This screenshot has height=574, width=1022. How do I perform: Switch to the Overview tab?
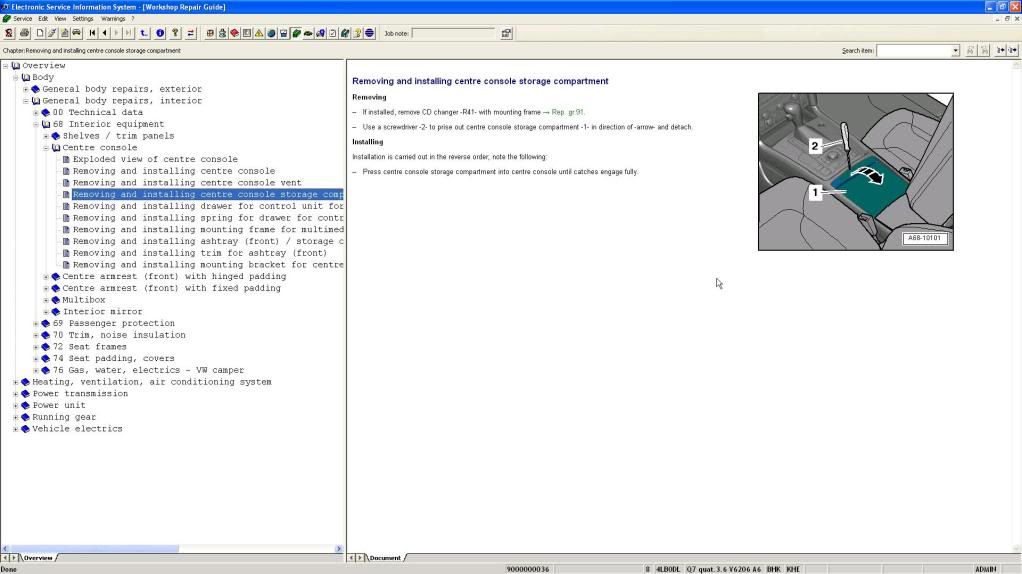click(x=38, y=558)
